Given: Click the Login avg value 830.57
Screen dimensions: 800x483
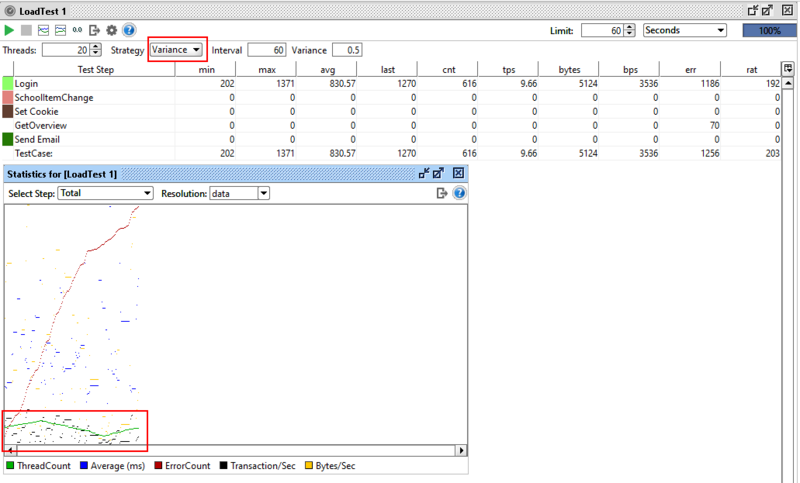Looking at the screenshot, I should (x=340, y=83).
